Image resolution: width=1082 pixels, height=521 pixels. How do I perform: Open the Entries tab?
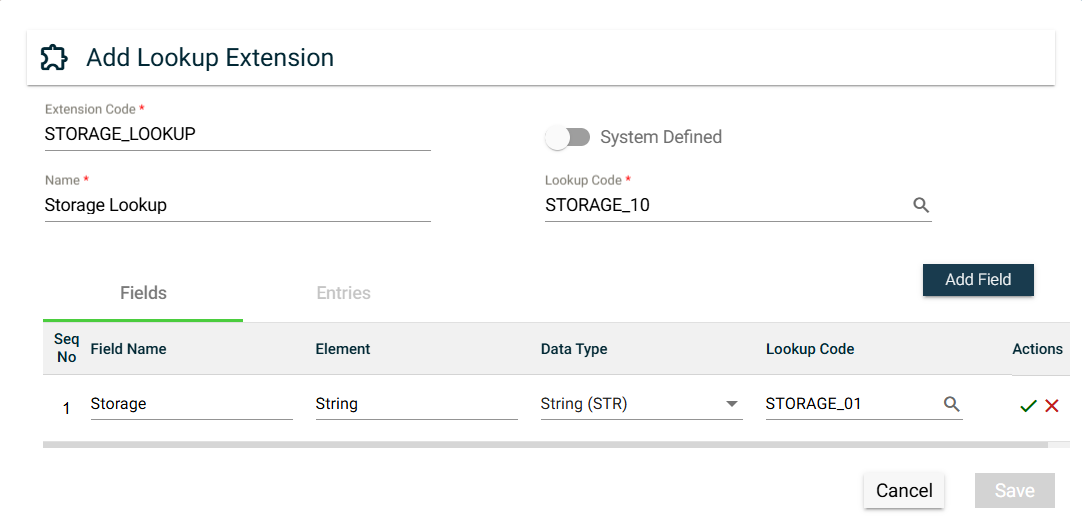click(x=343, y=293)
